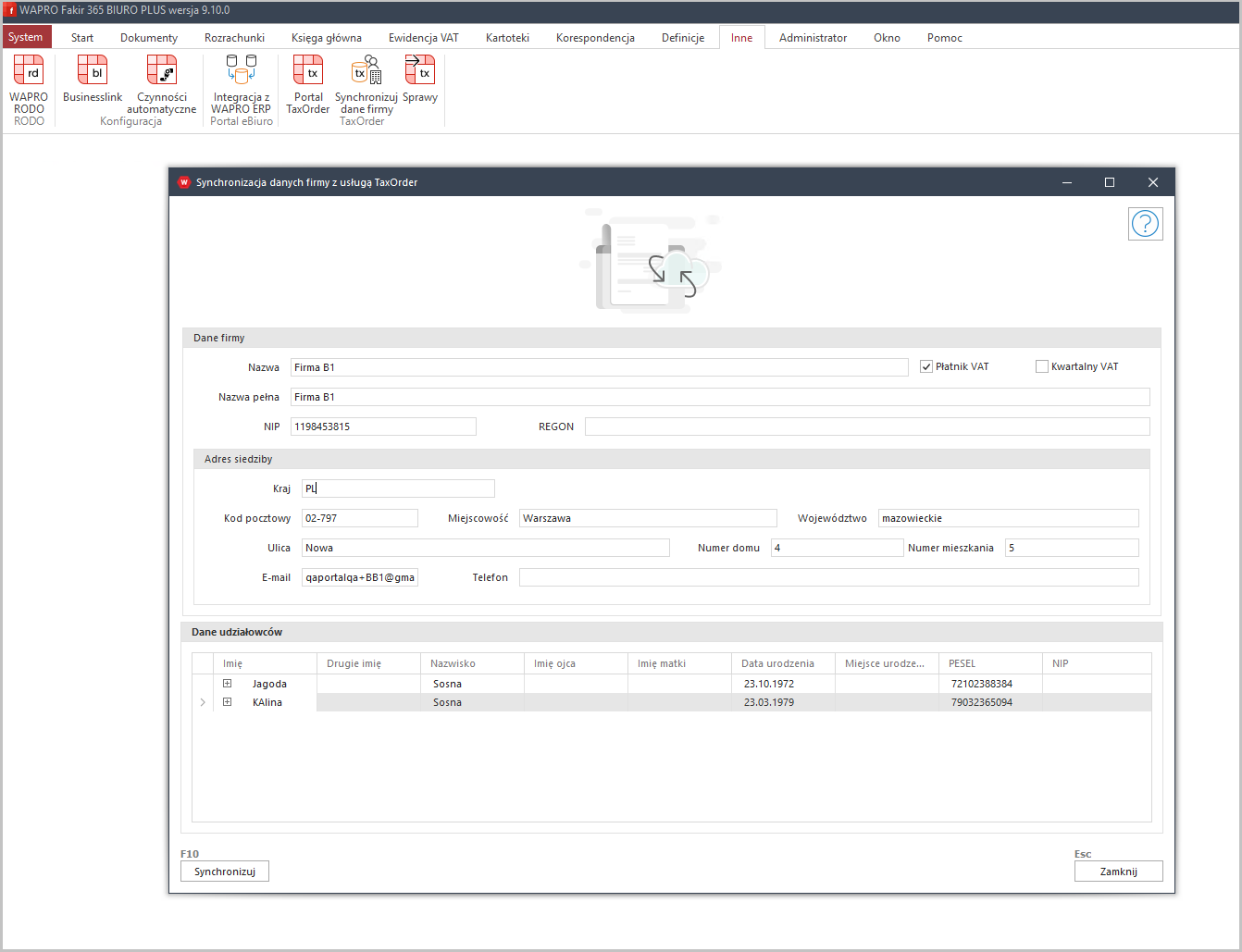Open Czynności automatyczne configuration
Screen dimensions: 1242x952
(162, 71)
